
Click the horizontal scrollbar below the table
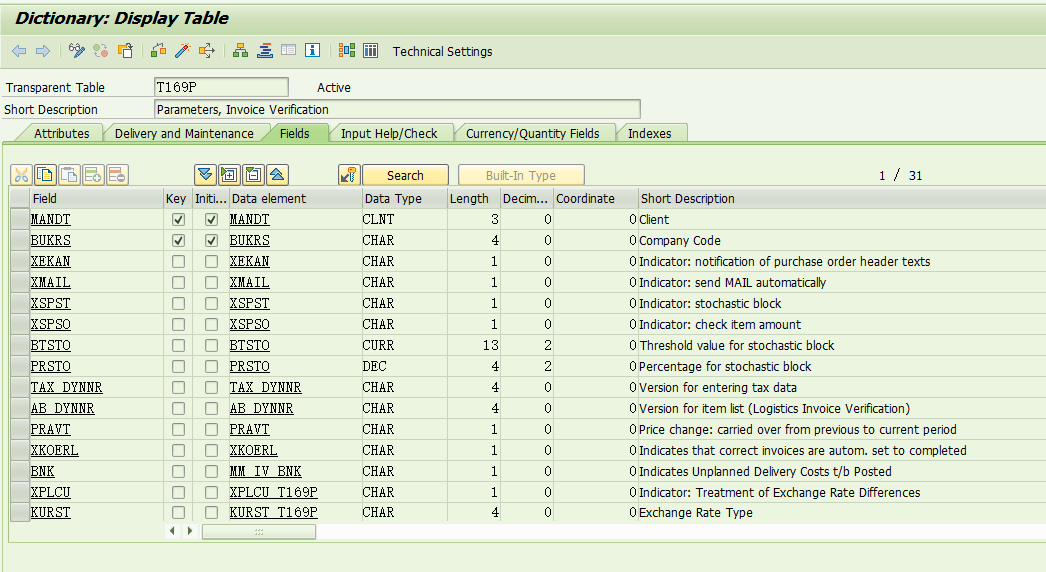click(x=258, y=532)
